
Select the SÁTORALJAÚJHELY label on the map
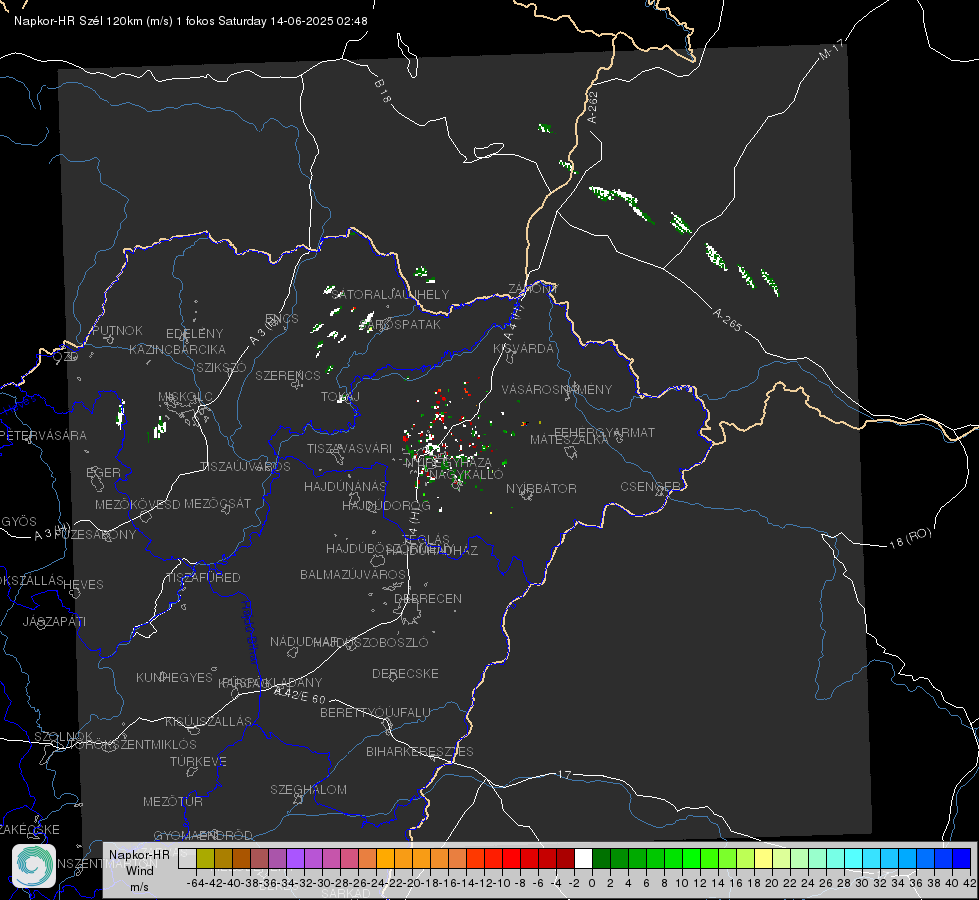tap(390, 294)
